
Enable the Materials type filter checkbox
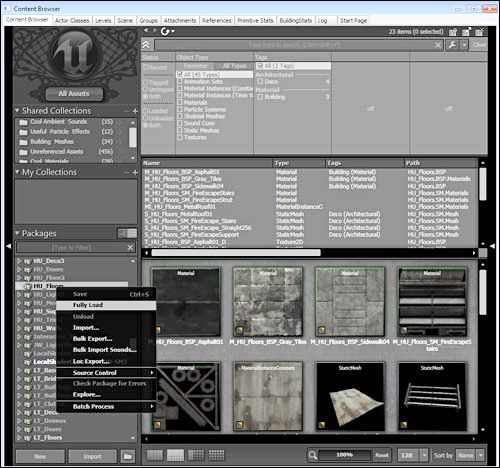coord(180,102)
